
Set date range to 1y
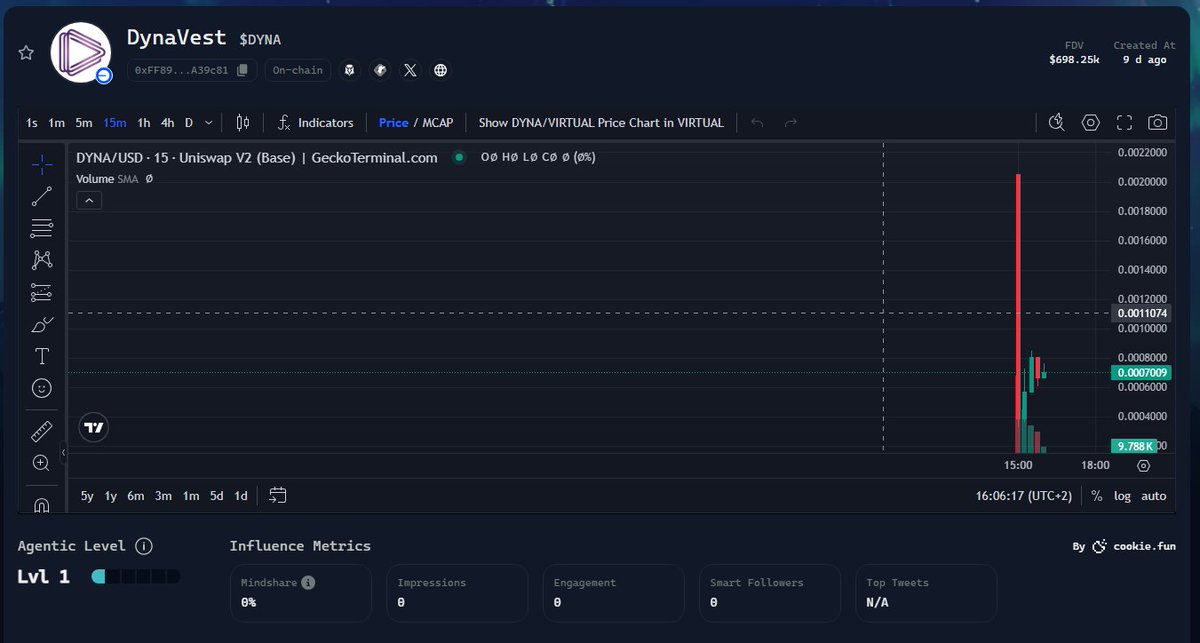coord(111,496)
